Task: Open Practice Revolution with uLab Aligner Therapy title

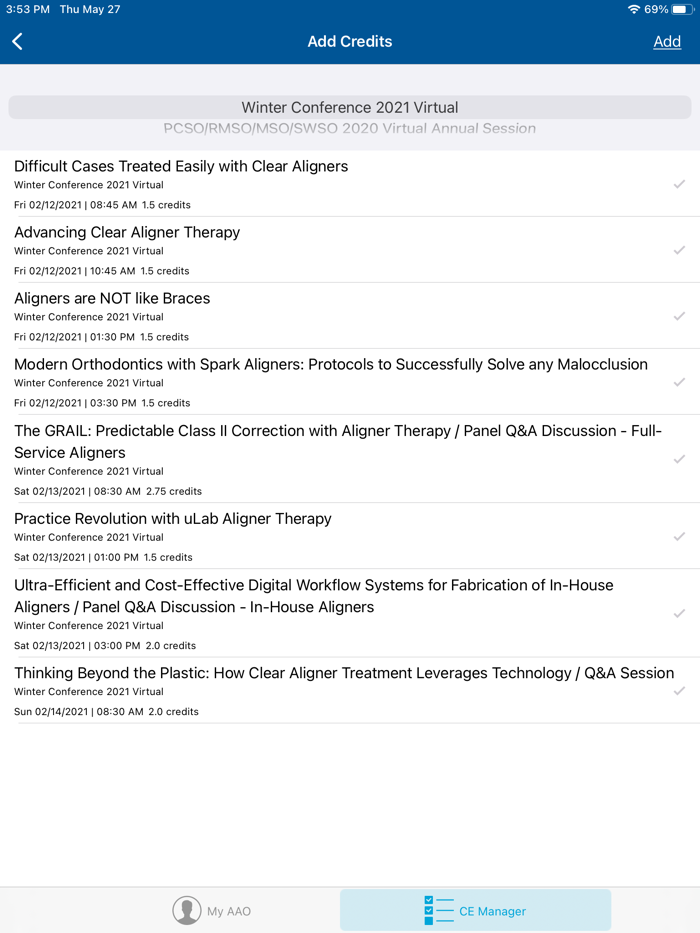Action: (173, 519)
